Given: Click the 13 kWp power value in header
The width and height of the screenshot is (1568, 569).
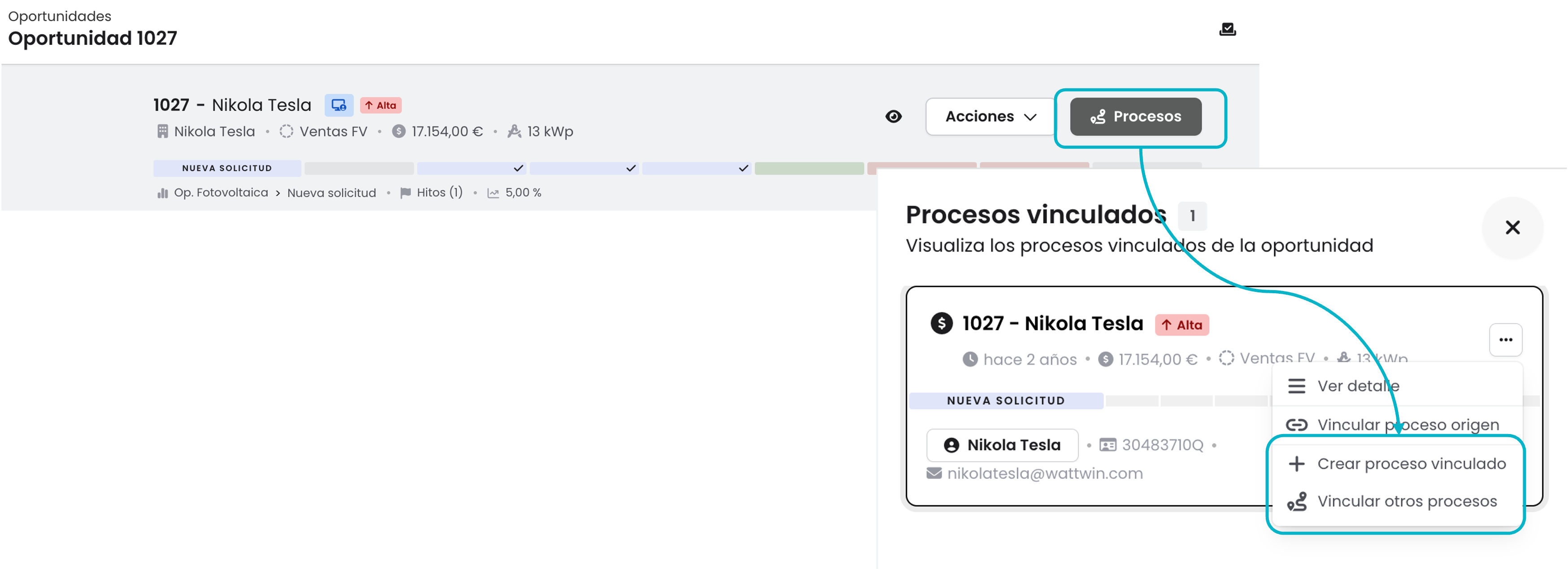Looking at the screenshot, I should [550, 131].
